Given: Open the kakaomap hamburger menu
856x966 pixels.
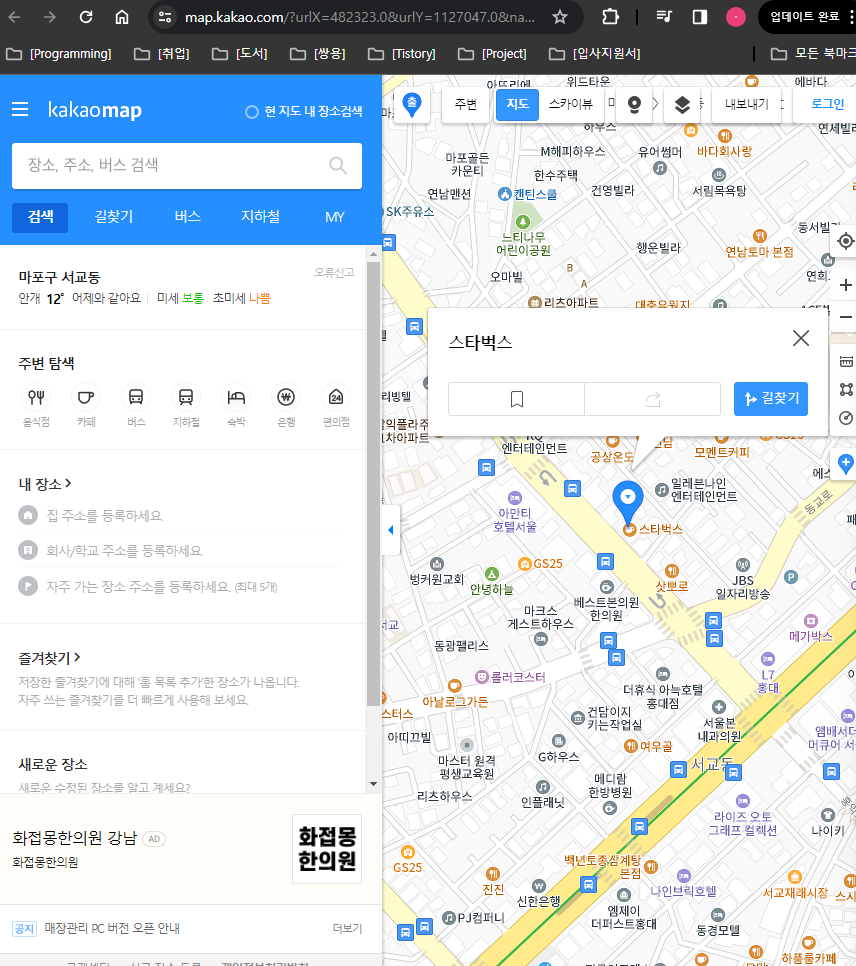Looking at the screenshot, I should click(20, 110).
